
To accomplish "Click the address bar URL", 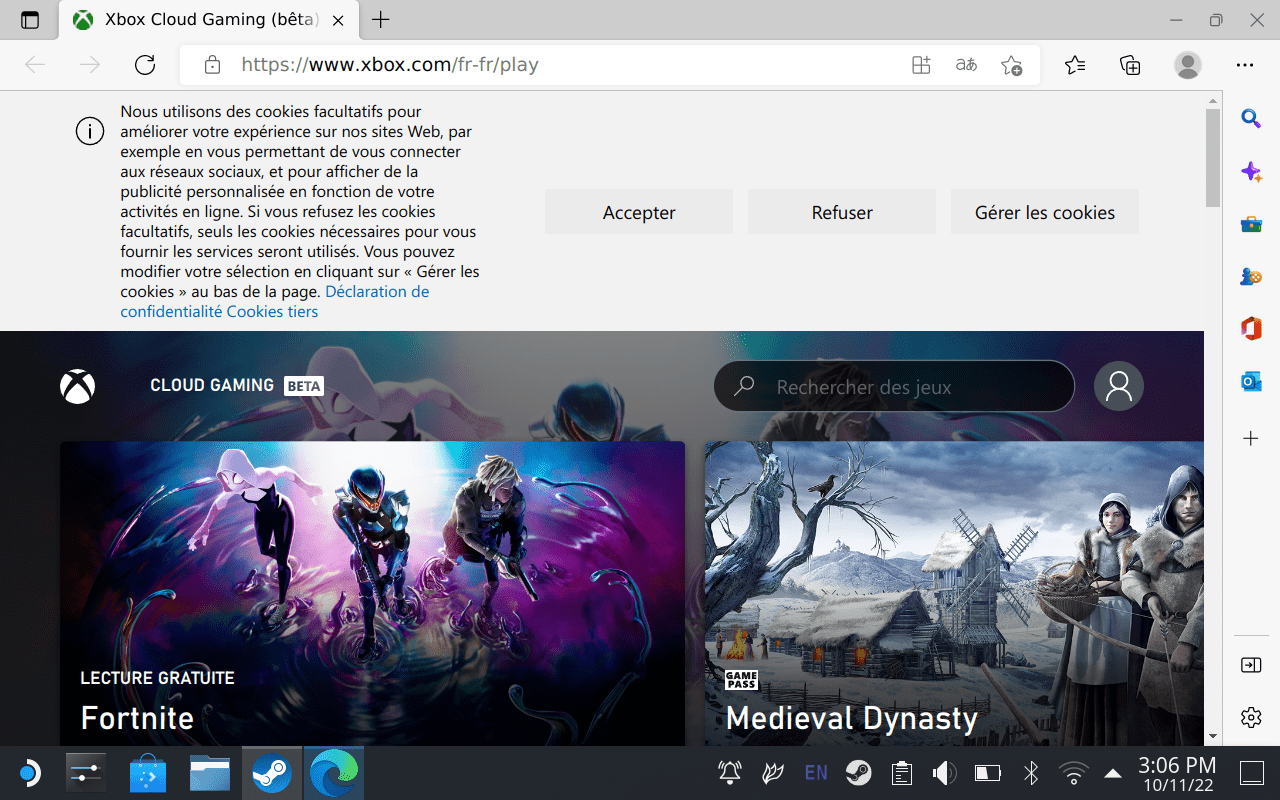I will click(390, 65).
